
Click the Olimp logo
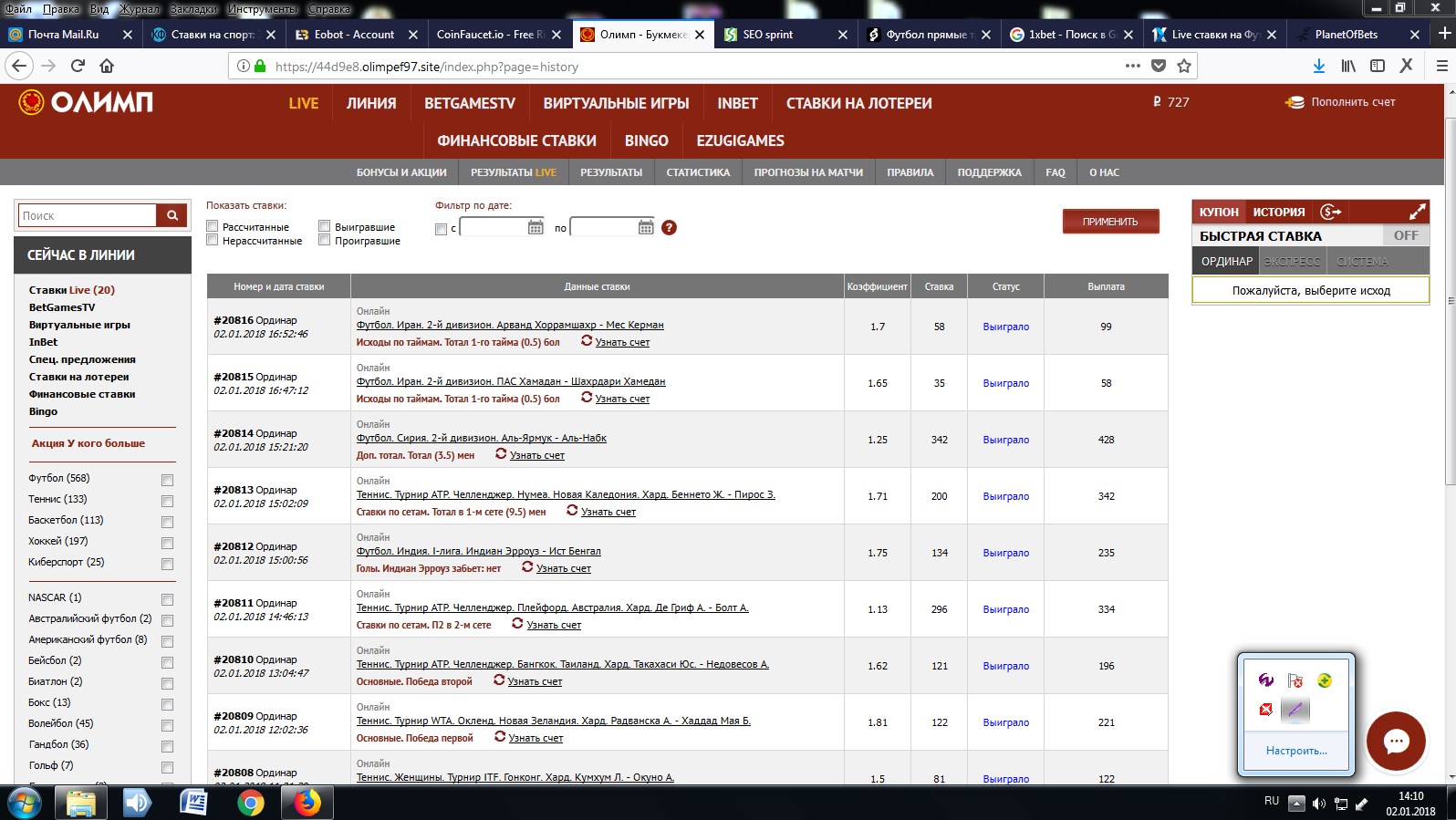tap(86, 102)
